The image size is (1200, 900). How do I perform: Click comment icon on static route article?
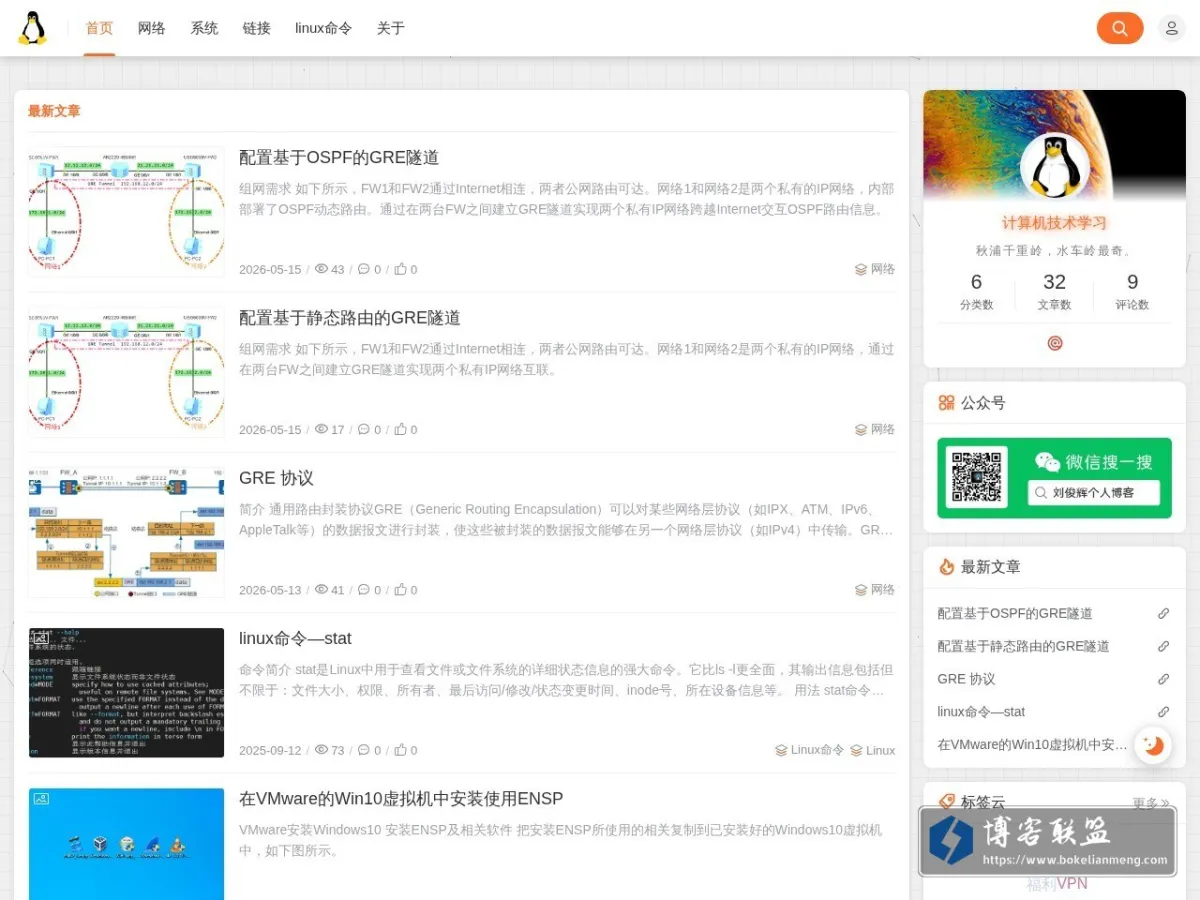[364, 429]
